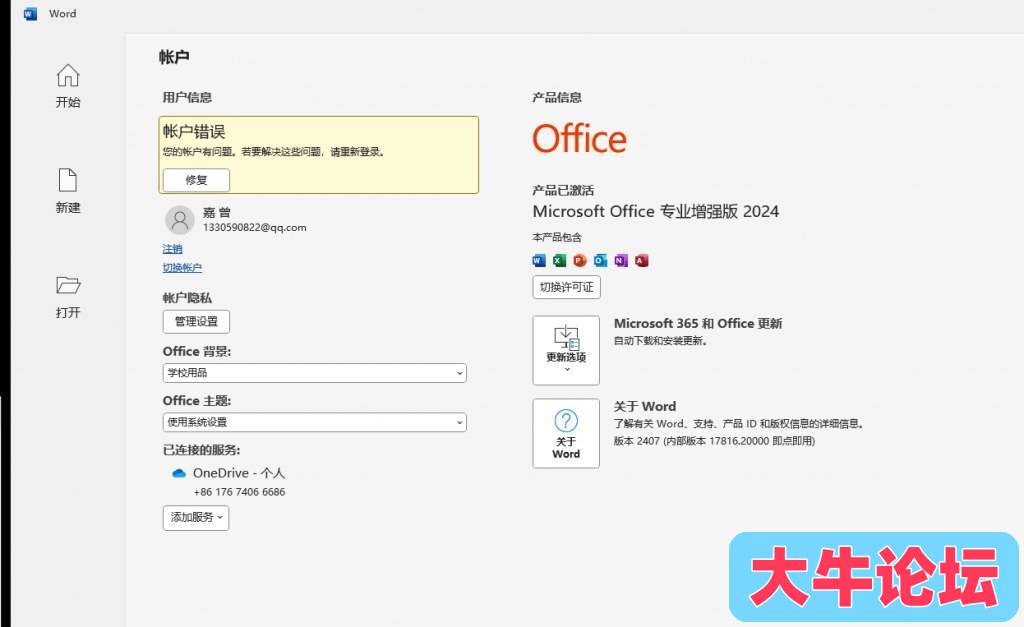1024x627 pixels.
Task: Click the Microsoft 365 和 Office 更新 heading
Action: [x=698, y=323]
